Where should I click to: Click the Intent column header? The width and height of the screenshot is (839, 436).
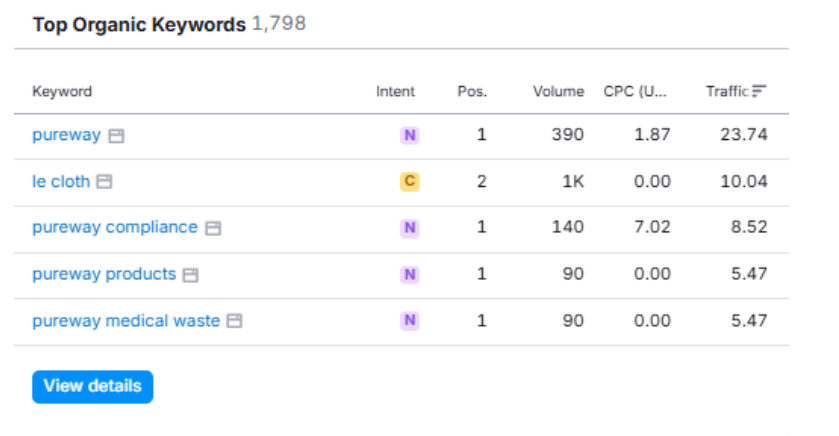(395, 91)
